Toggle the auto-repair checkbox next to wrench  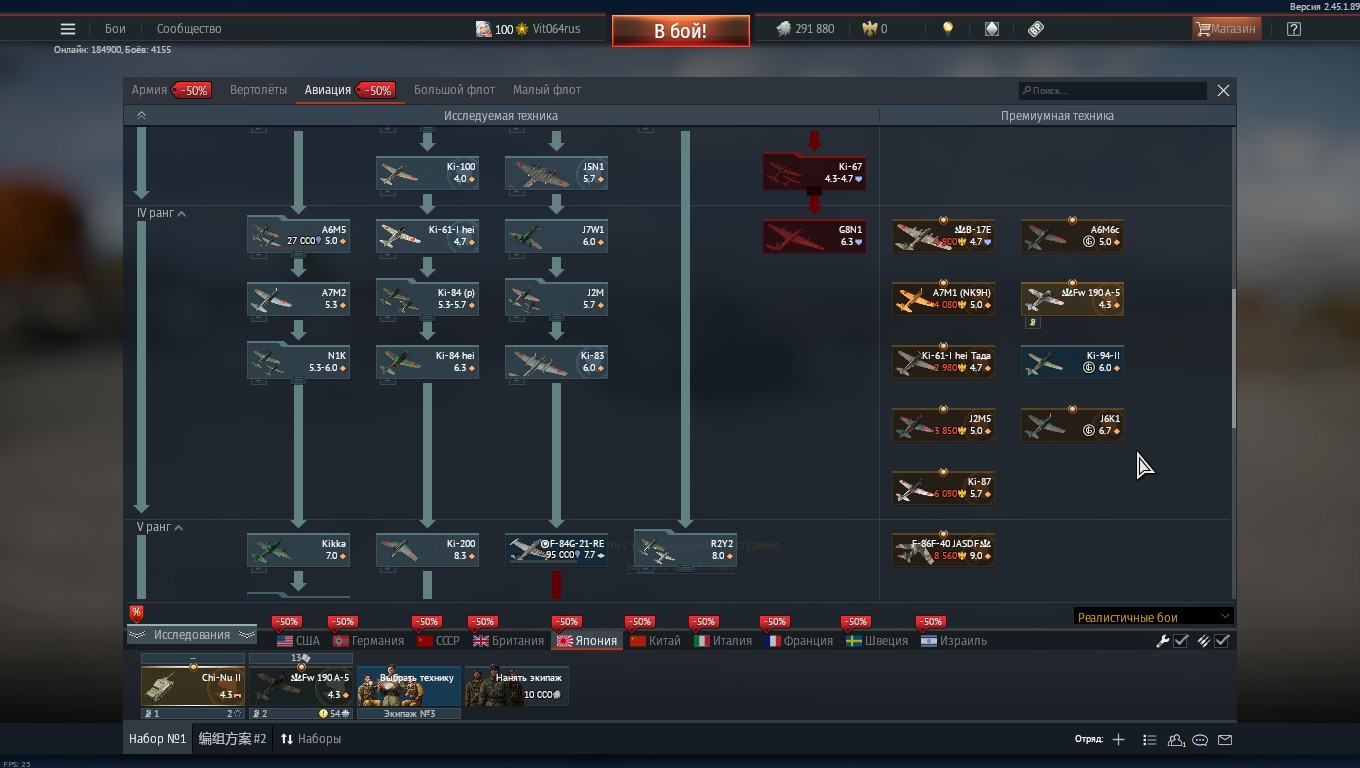tap(1181, 641)
